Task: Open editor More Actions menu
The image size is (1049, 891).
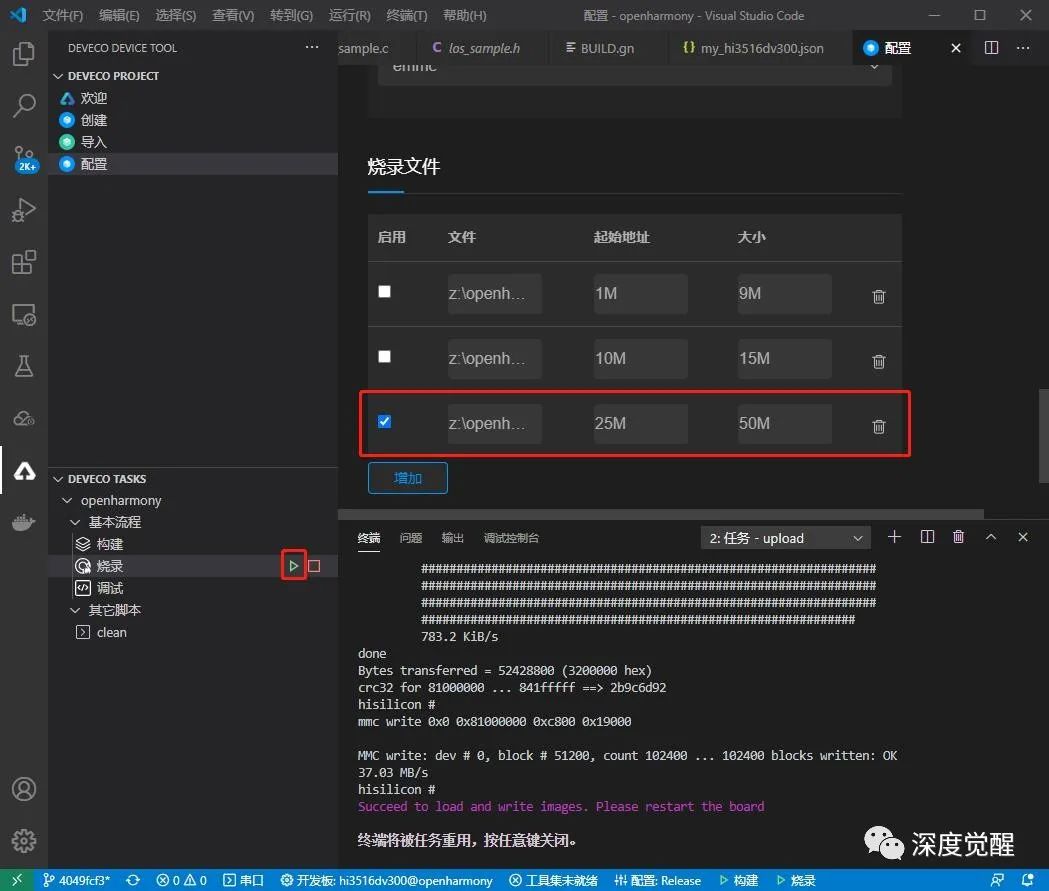Action: (1023, 47)
